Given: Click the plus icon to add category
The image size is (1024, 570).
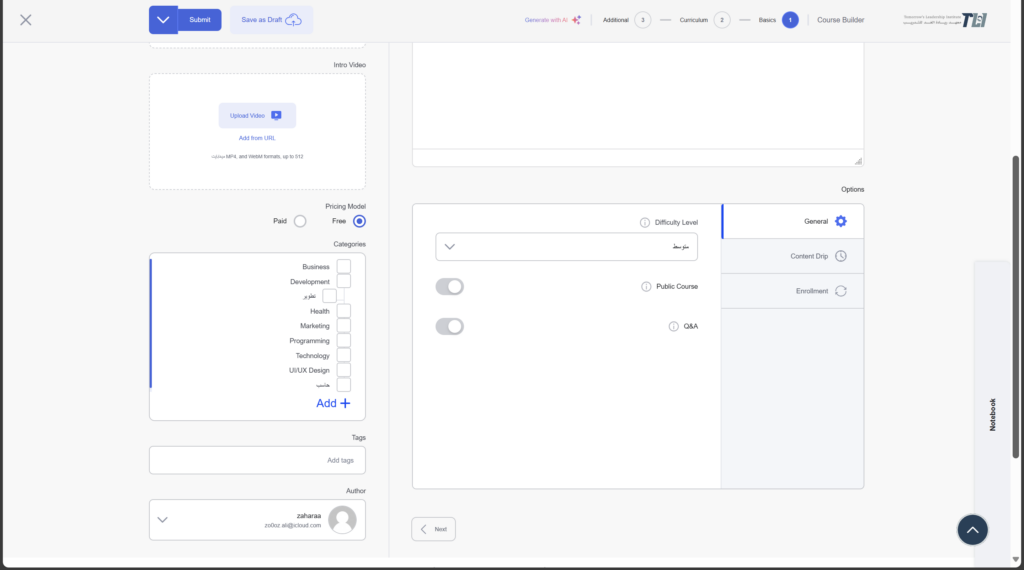Looking at the screenshot, I should click(x=345, y=403).
